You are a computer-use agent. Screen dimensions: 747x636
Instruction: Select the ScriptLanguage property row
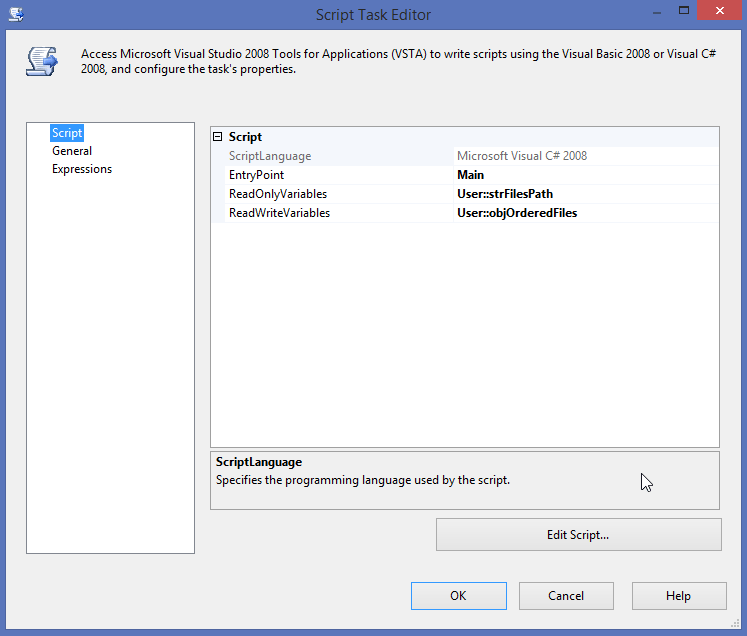pyautogui.click(x=270, y=156)
